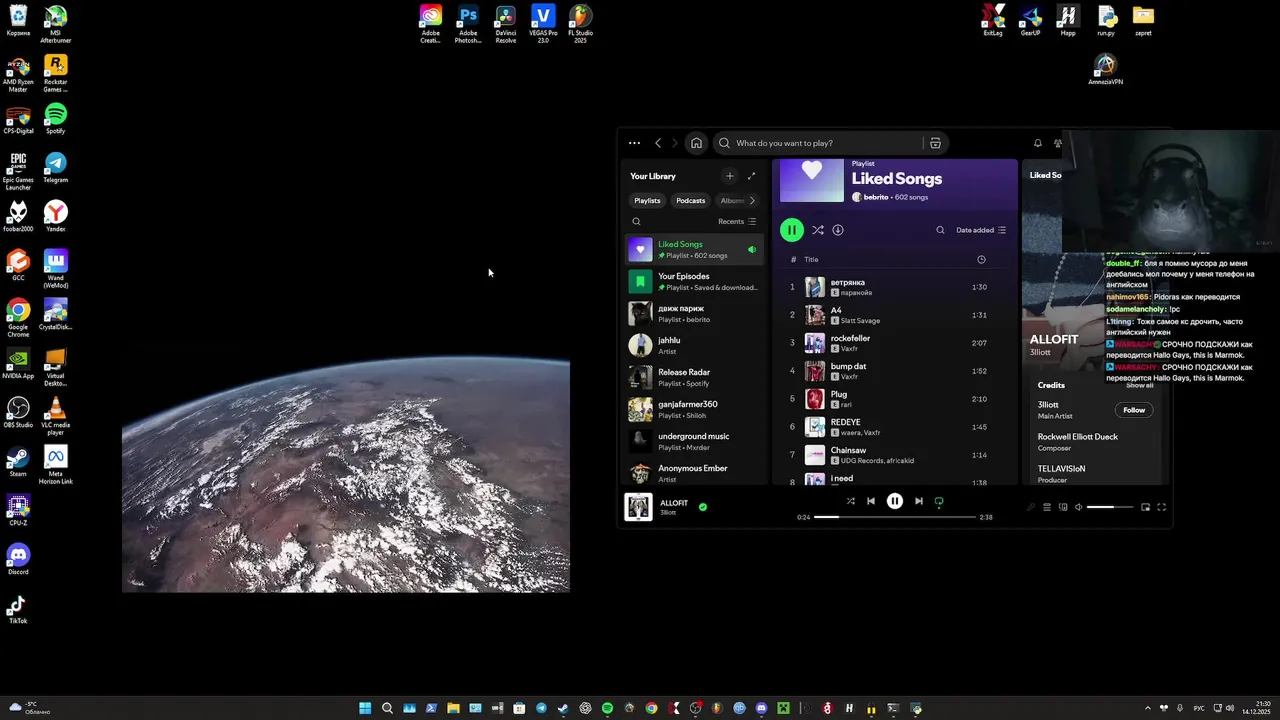
Task: Open the Date added sort dropdown
Action: coord(981,230)
